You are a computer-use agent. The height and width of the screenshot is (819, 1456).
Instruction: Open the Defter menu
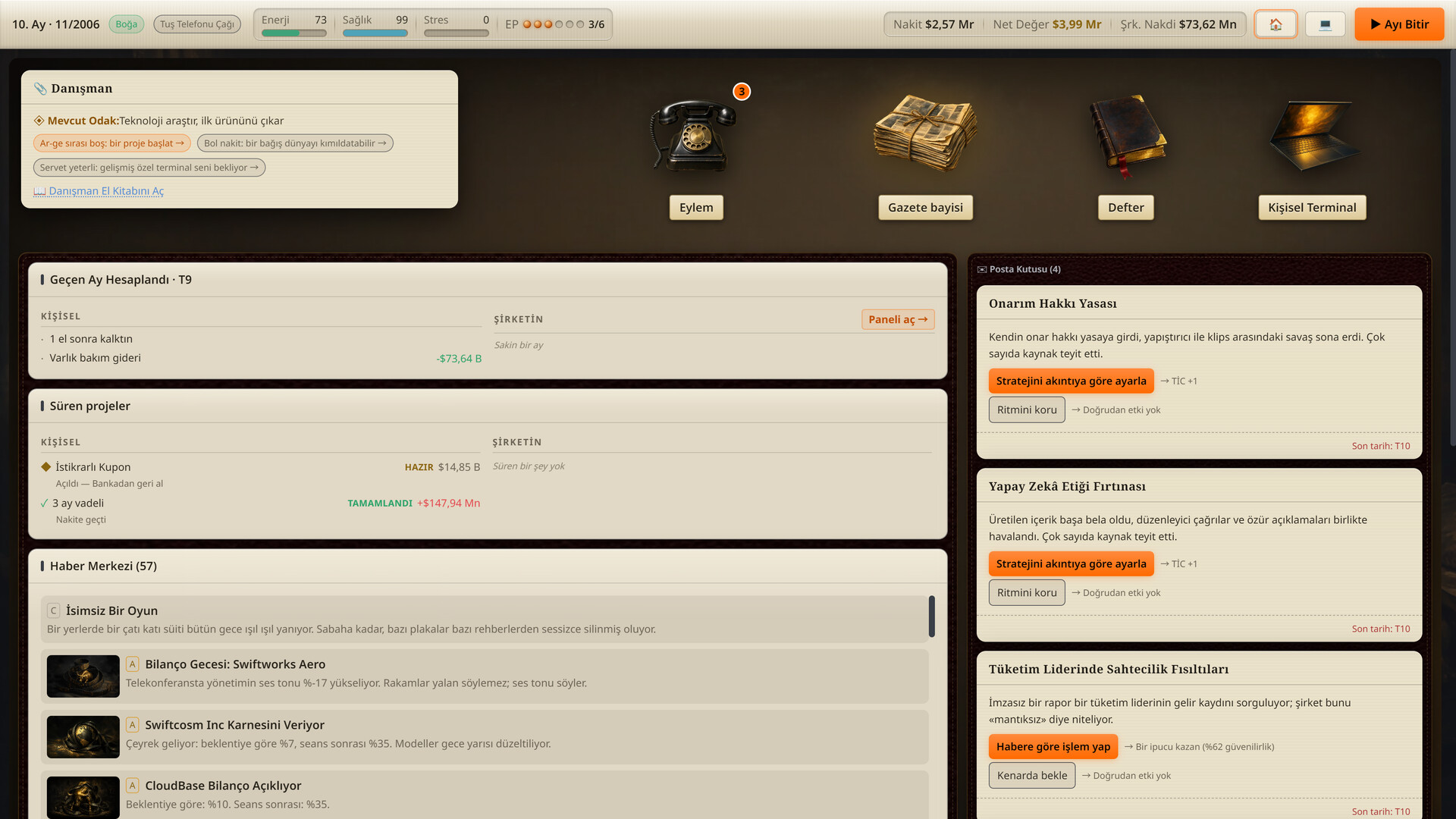pyautogui.click(x=1125, y=207)
